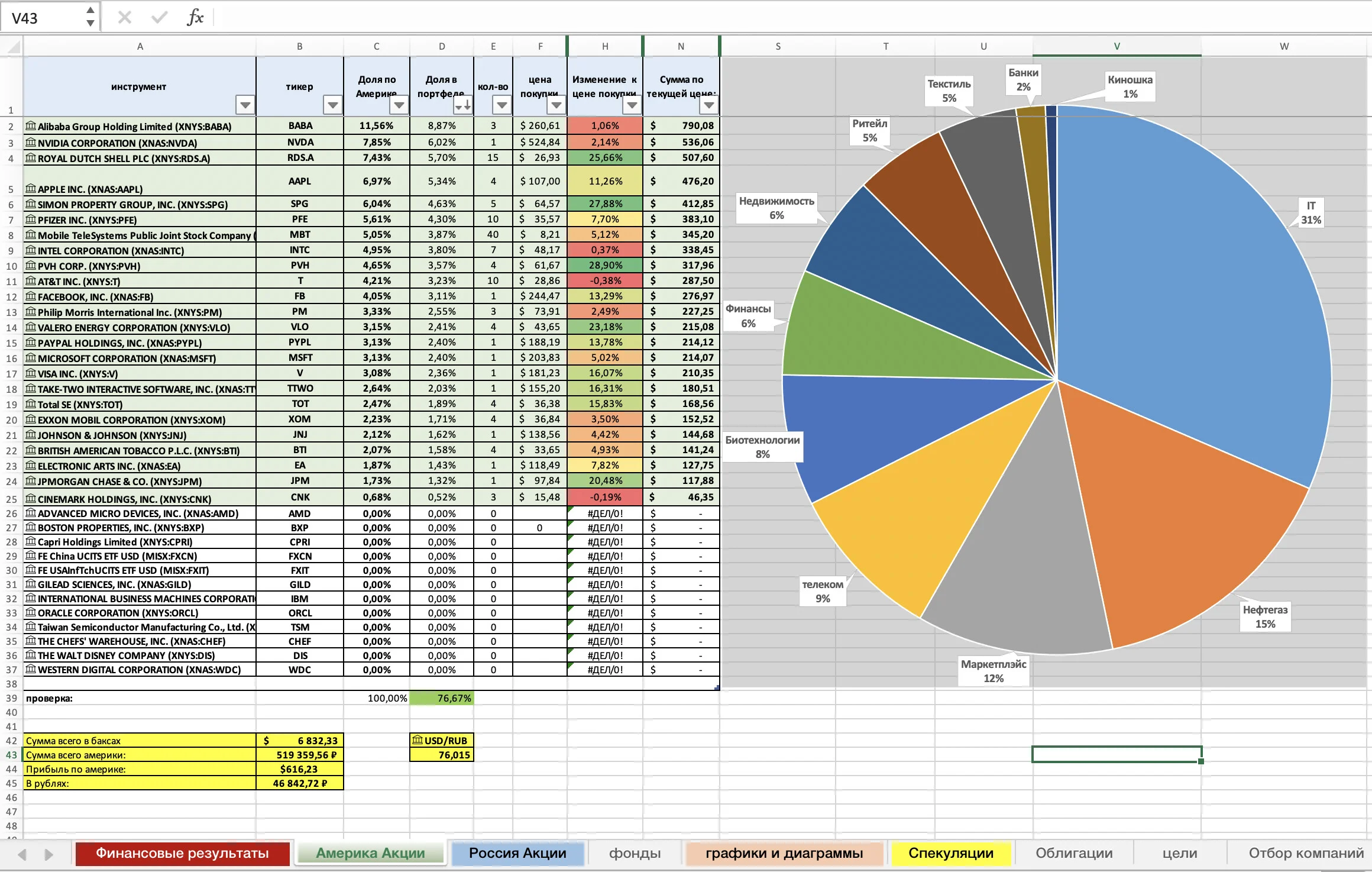Click the Name Box stepper arrows

90,17
